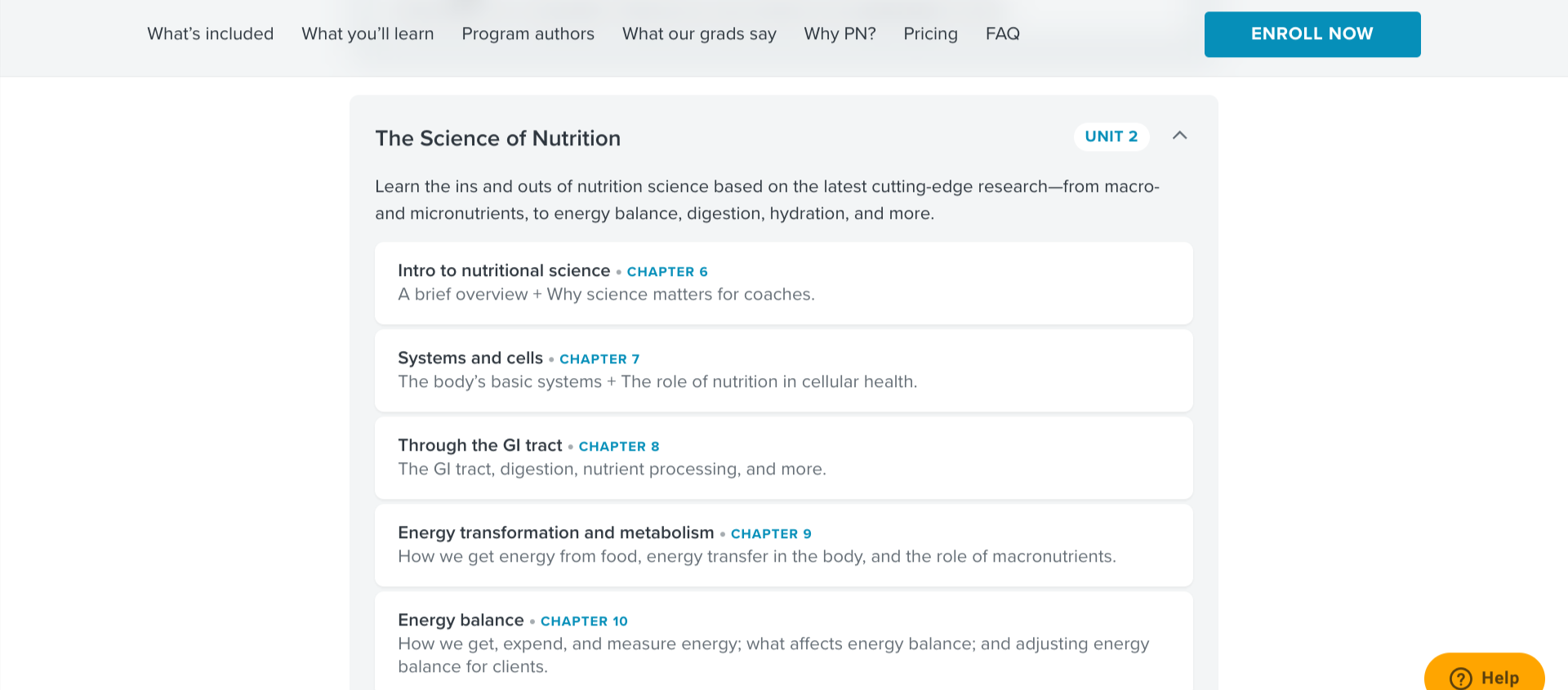This screenshot has width=1568, height=690.
Task: Click the Help question mark icon
Action: click(1460, 678)
